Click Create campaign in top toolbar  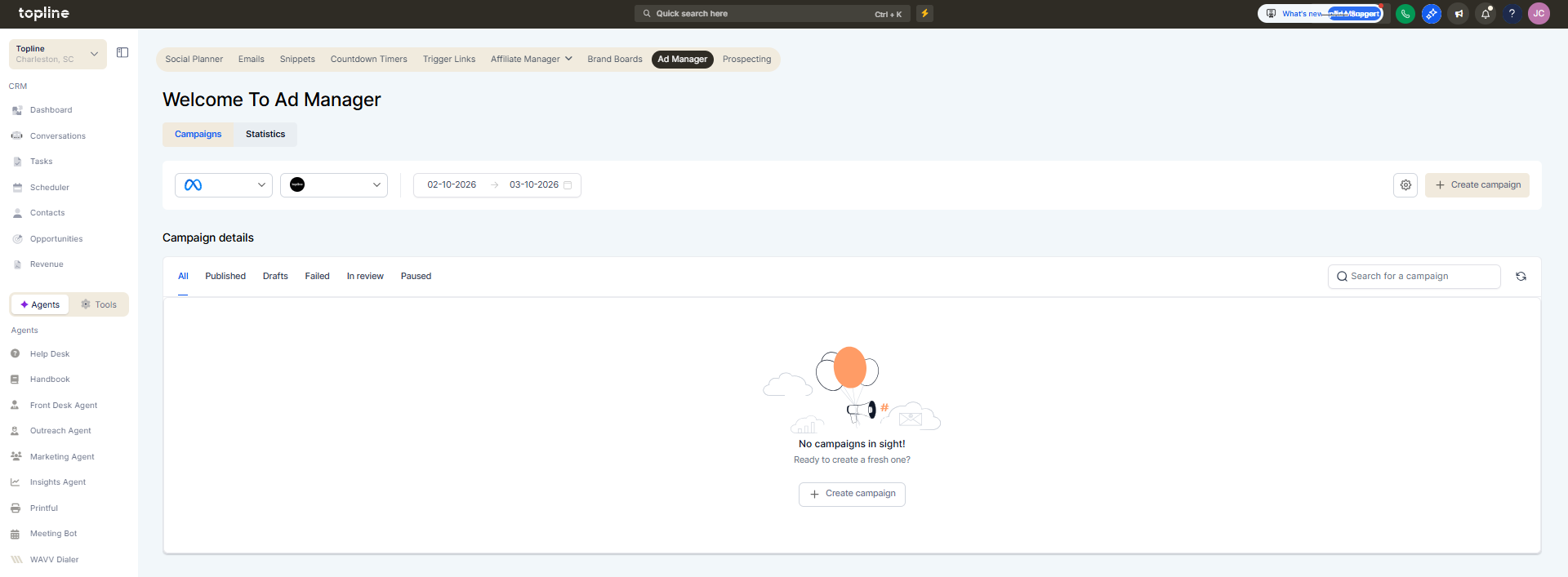(1477, 185)
